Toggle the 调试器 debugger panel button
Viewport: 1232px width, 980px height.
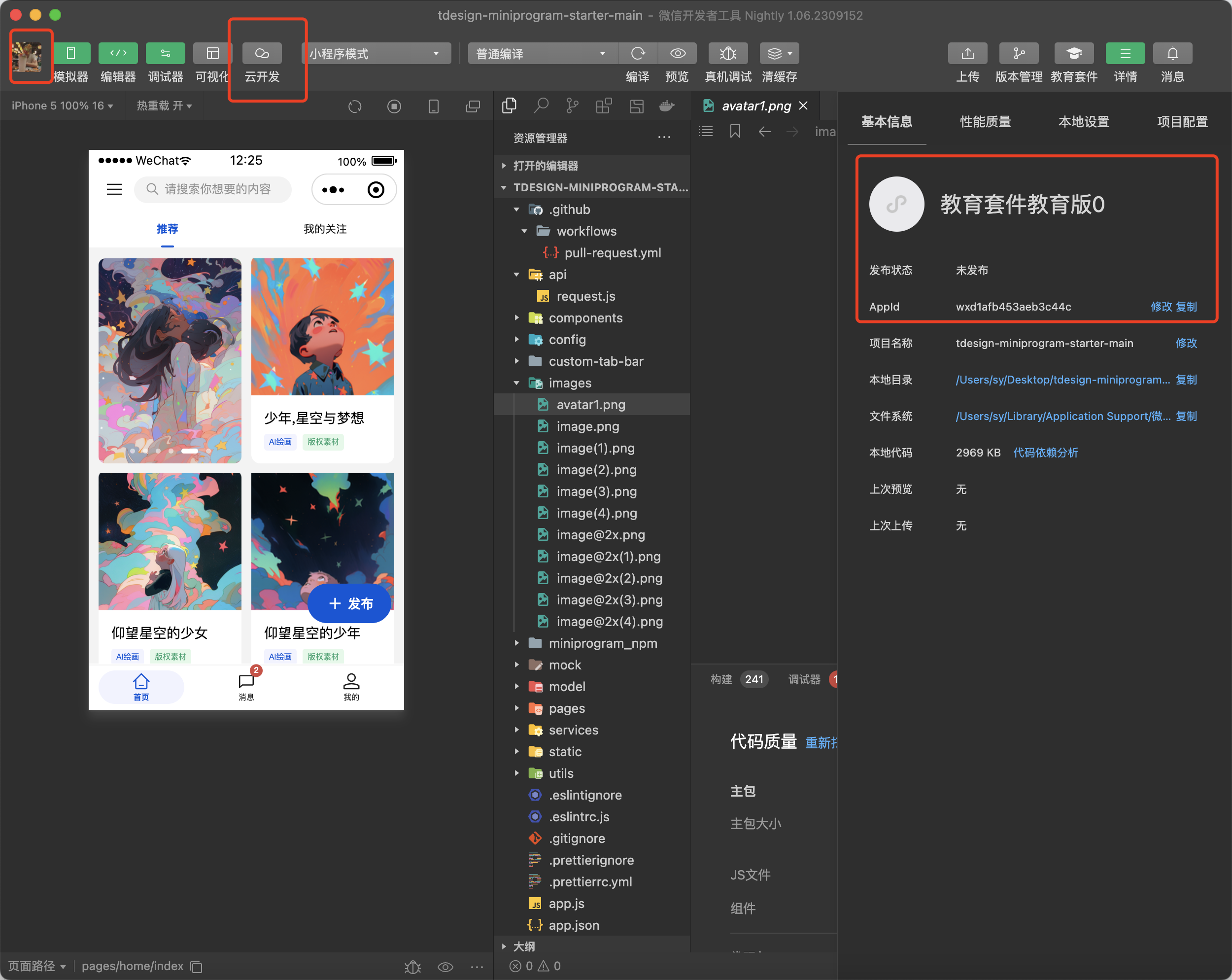coord(165,53)
